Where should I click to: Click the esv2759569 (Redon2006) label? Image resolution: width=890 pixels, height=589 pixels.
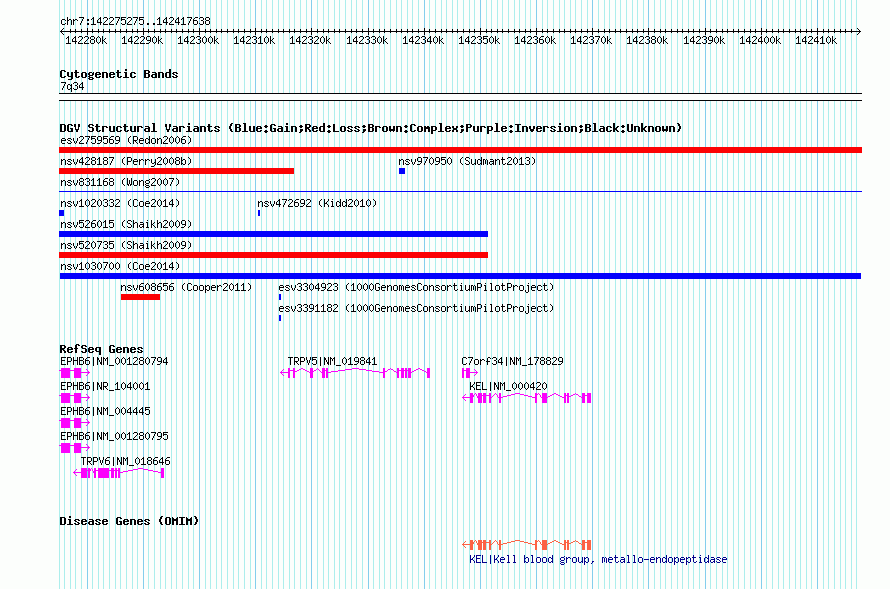(x=126, y=140)
